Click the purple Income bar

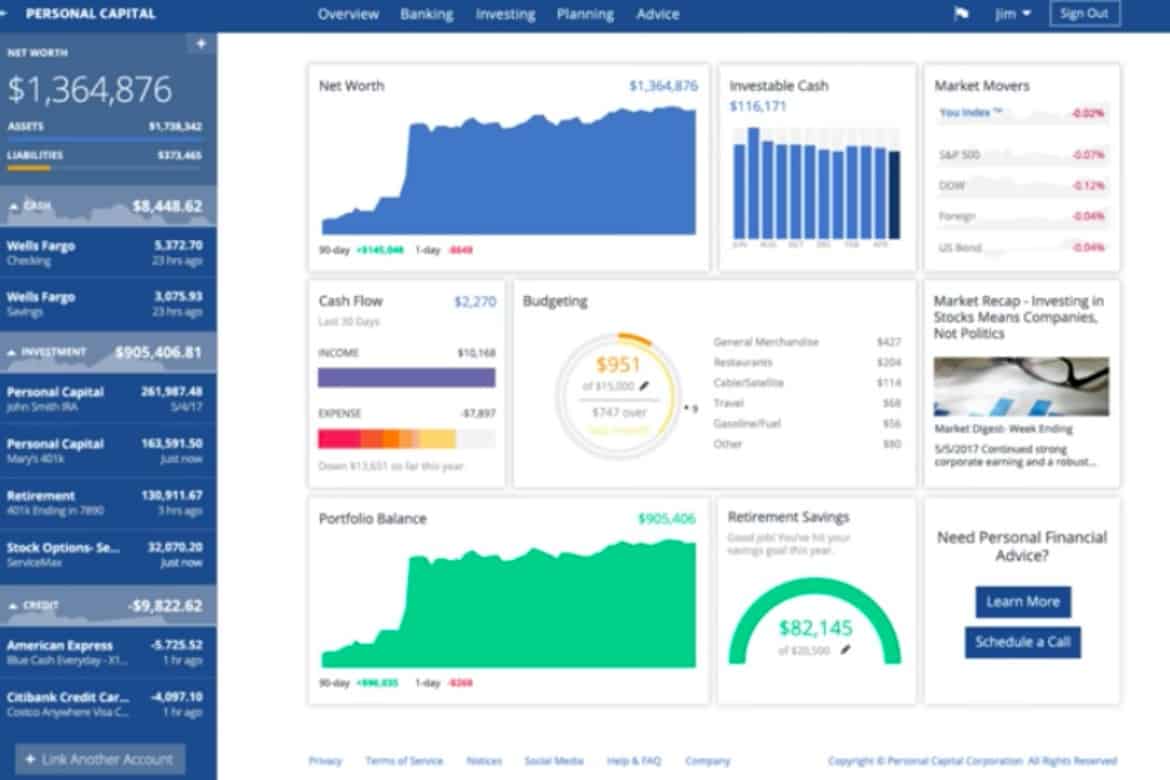coord(407,378)
